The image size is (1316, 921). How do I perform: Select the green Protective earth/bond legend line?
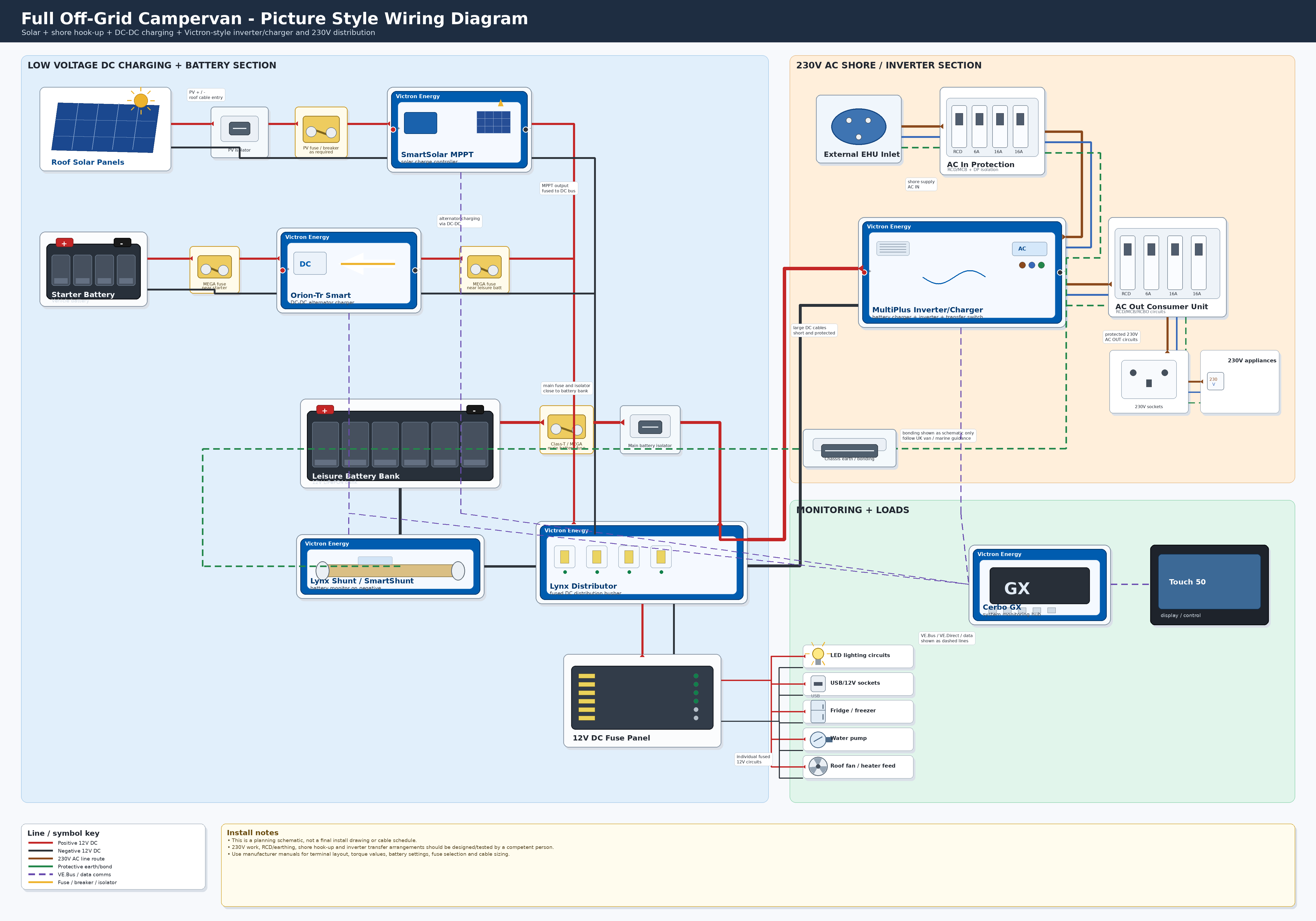pos(41,867)
